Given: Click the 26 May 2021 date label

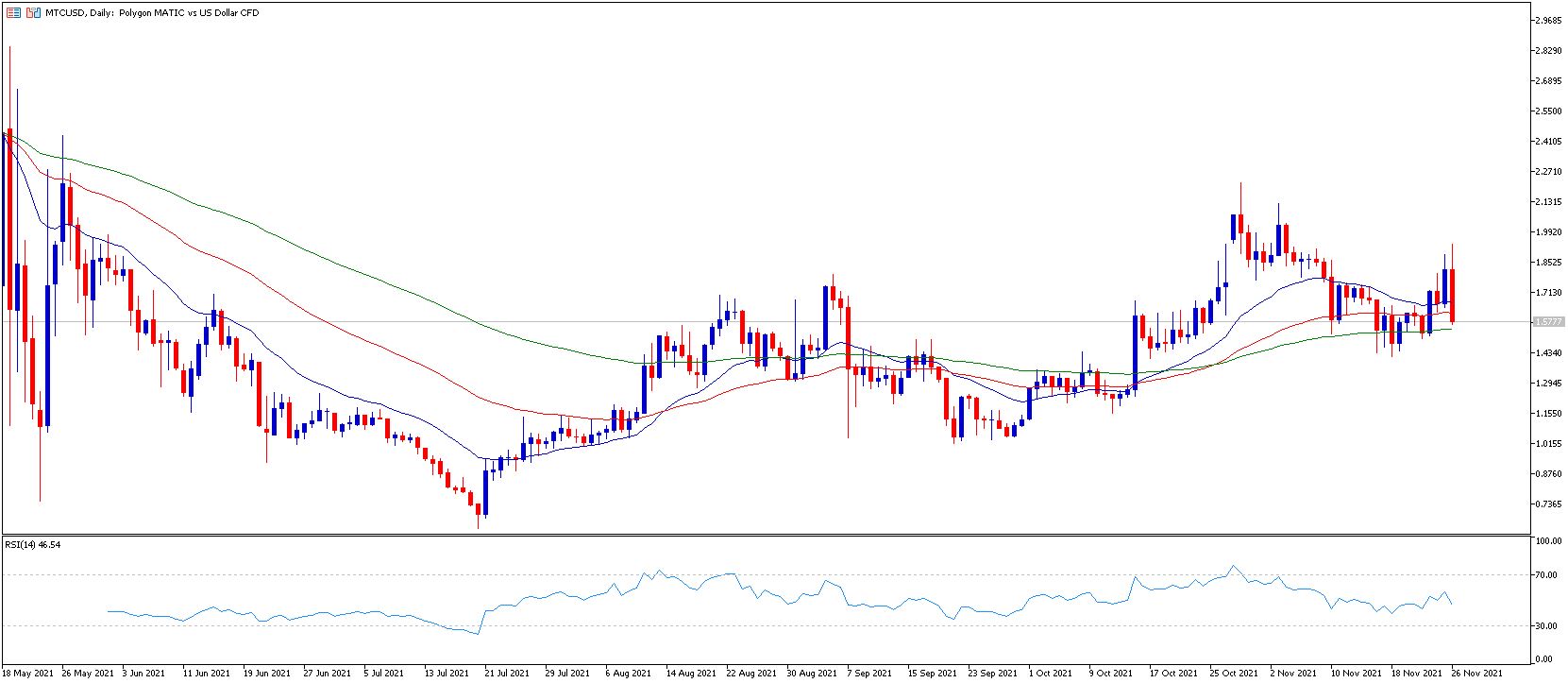Looking at the screenshot, I should (87, 674).
